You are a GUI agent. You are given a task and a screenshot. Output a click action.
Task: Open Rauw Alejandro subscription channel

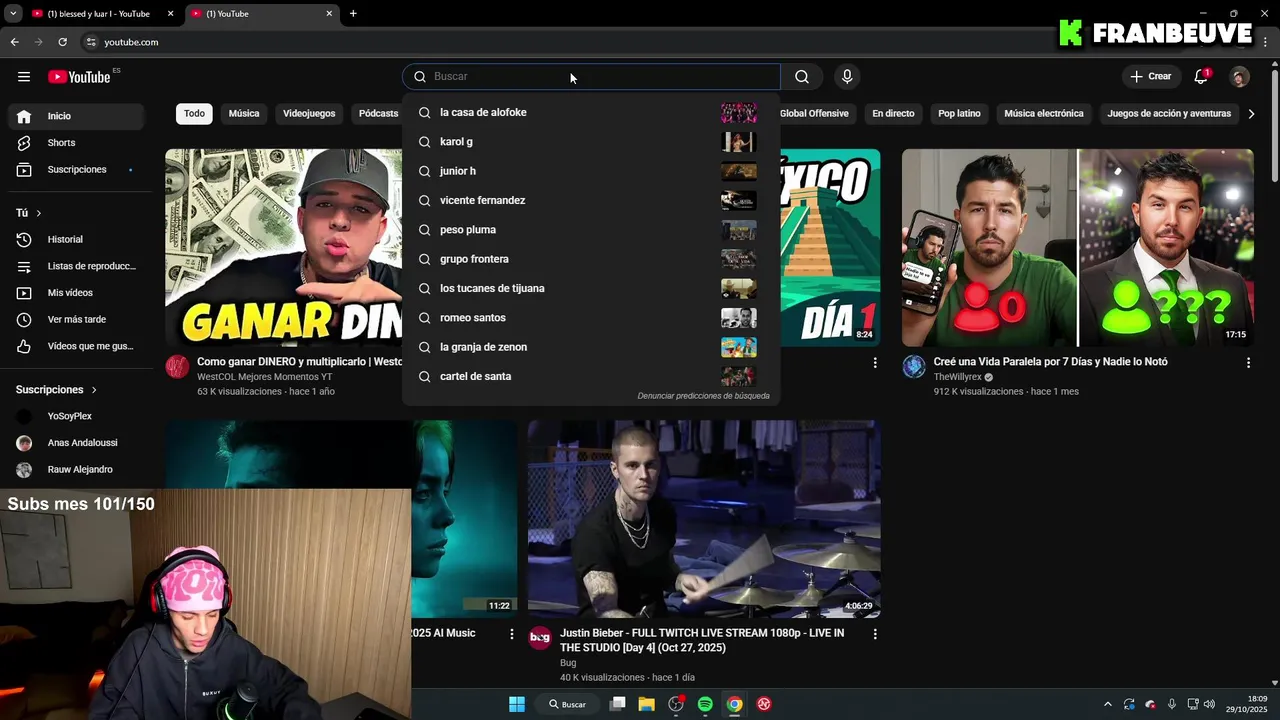coord(78,470)
